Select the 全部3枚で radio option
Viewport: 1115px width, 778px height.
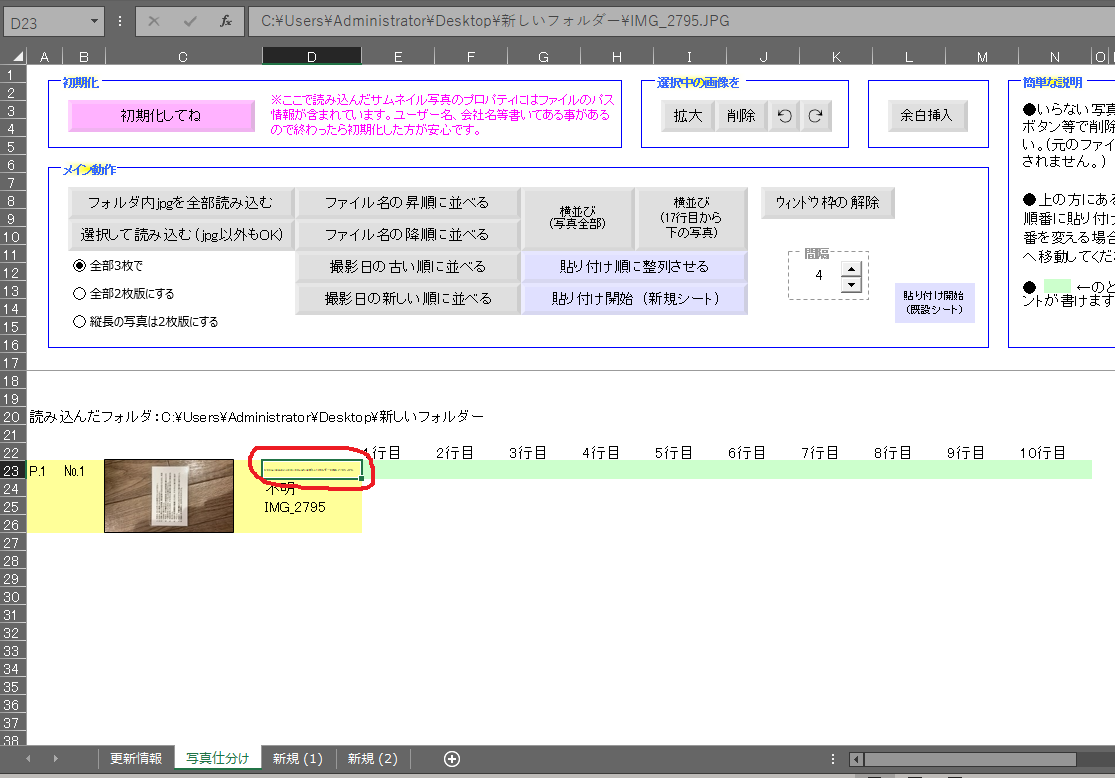pyautogui.click(x=79, y=266)
